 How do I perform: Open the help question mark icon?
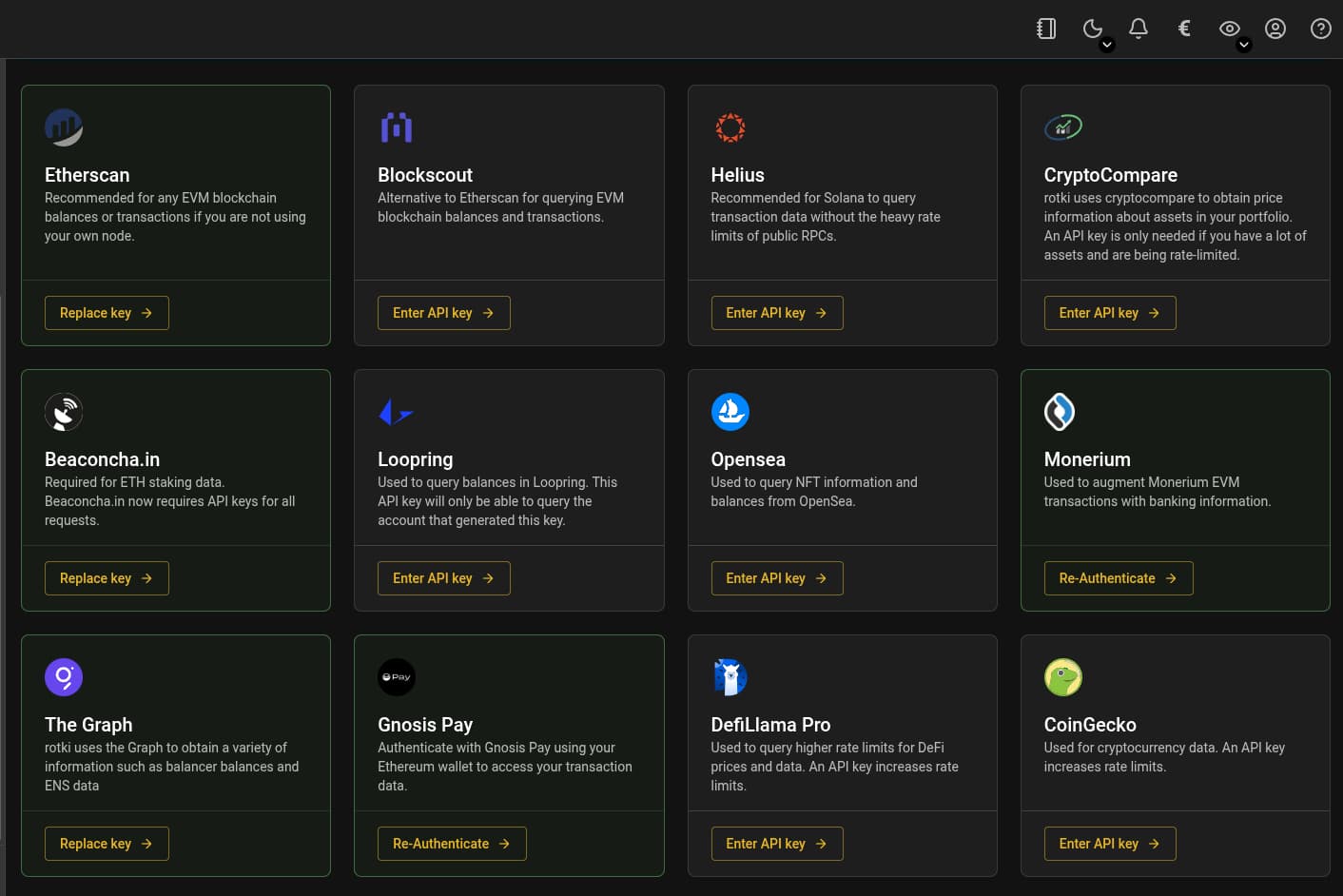[x=1321, y=29]
